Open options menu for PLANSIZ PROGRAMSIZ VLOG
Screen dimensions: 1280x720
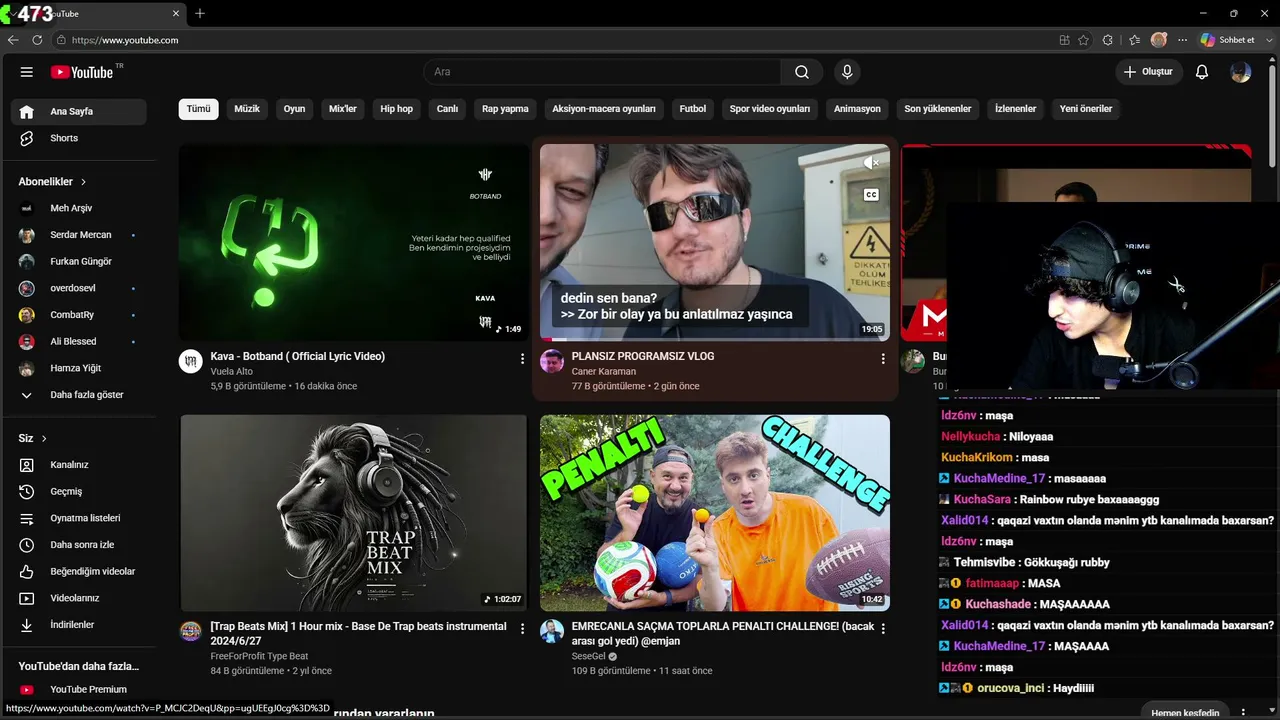point(883,358)
